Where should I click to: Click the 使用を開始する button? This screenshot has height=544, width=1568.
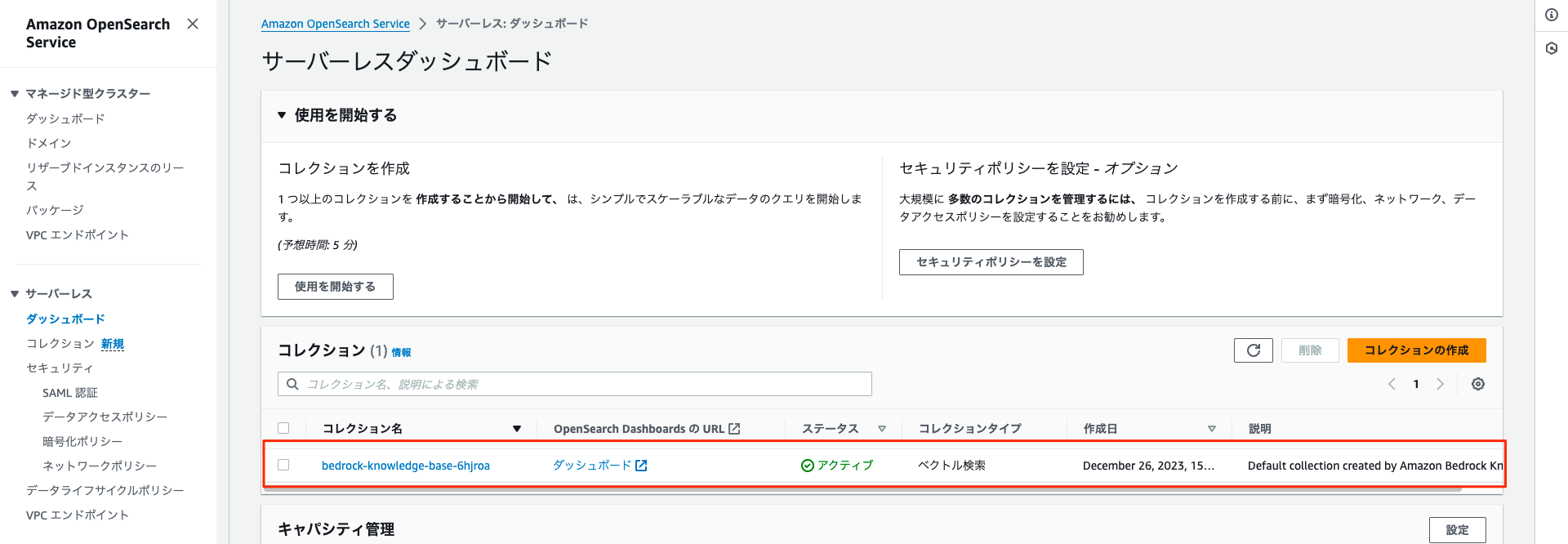[x=336, y=287]
